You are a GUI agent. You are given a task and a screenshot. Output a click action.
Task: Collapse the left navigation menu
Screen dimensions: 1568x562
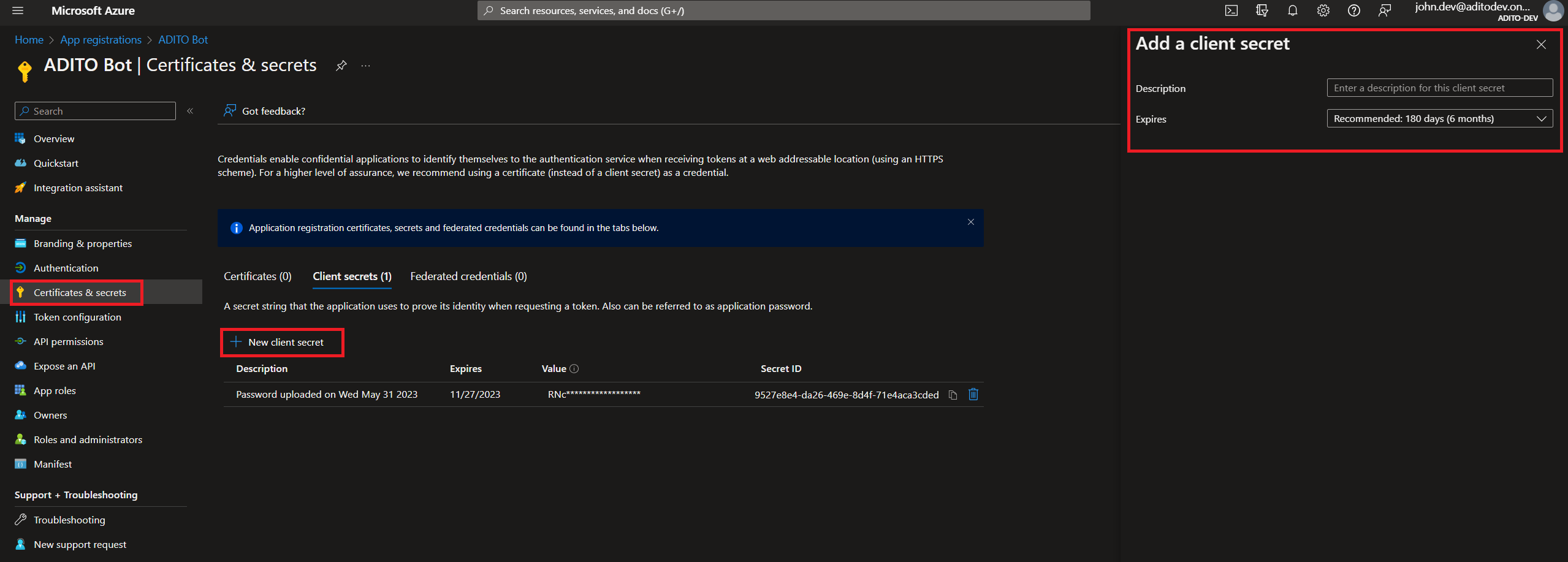[190, 111]
